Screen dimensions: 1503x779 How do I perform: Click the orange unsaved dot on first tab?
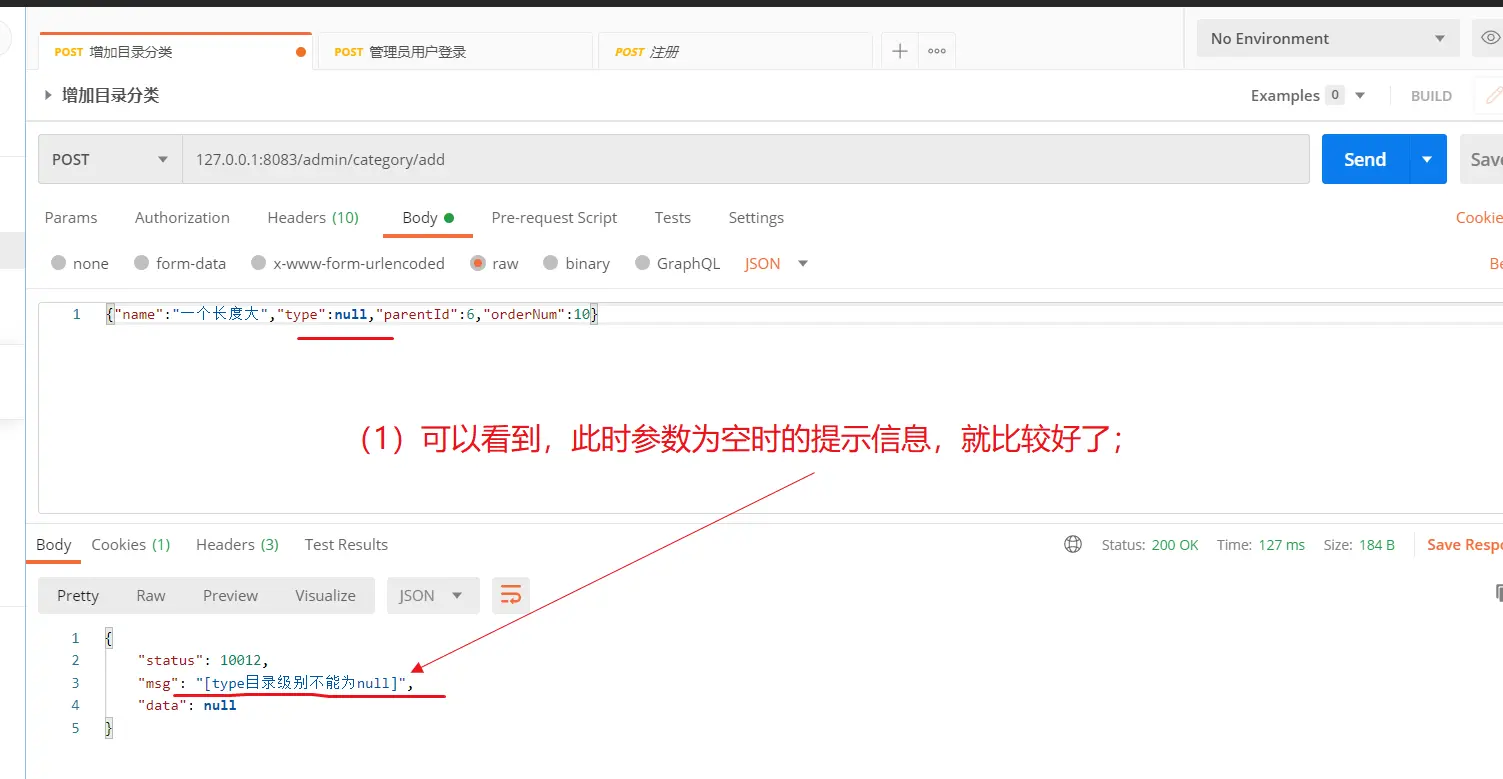coord(301,52)
